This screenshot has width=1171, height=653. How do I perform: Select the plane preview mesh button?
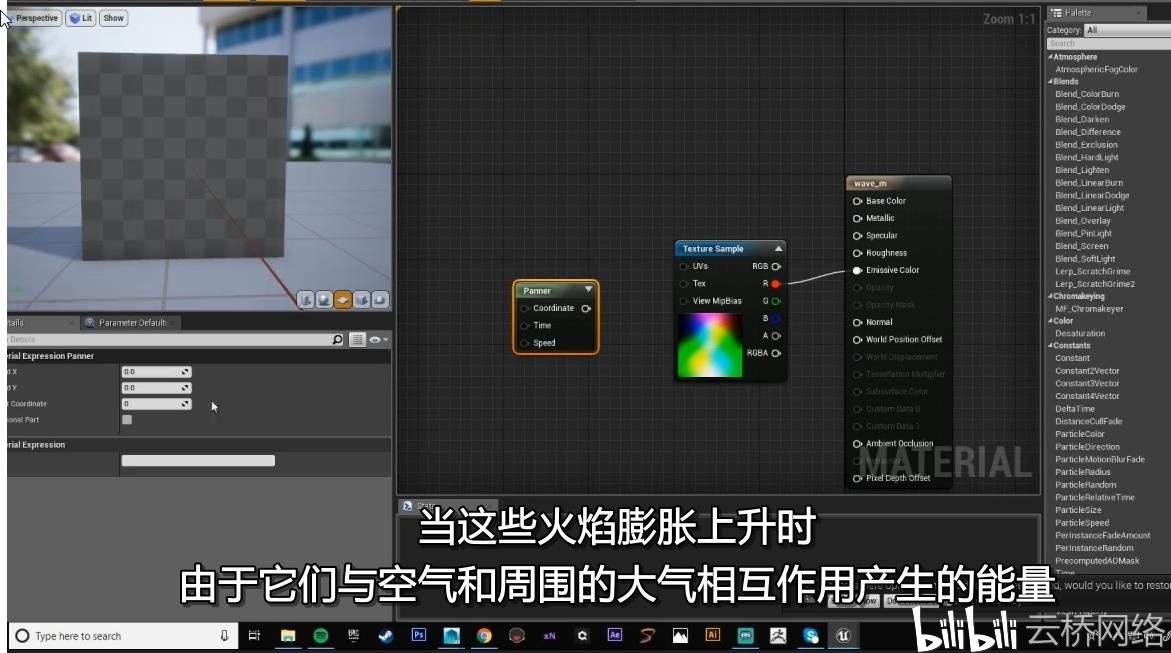click(343, 300)
